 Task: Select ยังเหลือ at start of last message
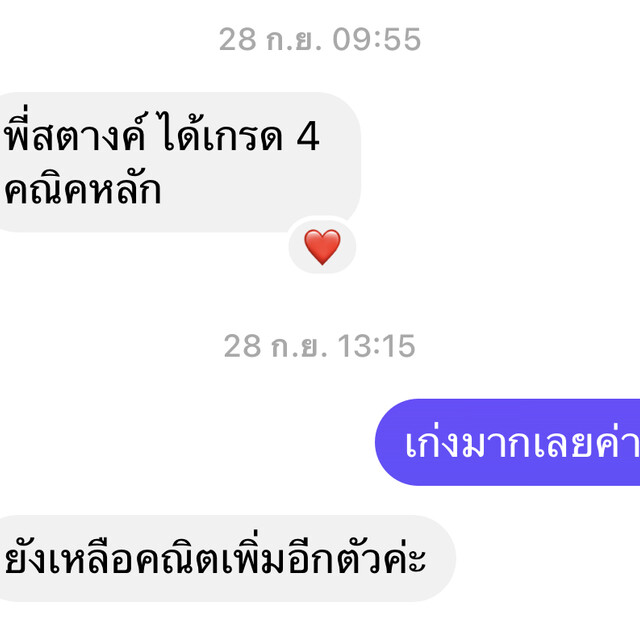point(69,558)
